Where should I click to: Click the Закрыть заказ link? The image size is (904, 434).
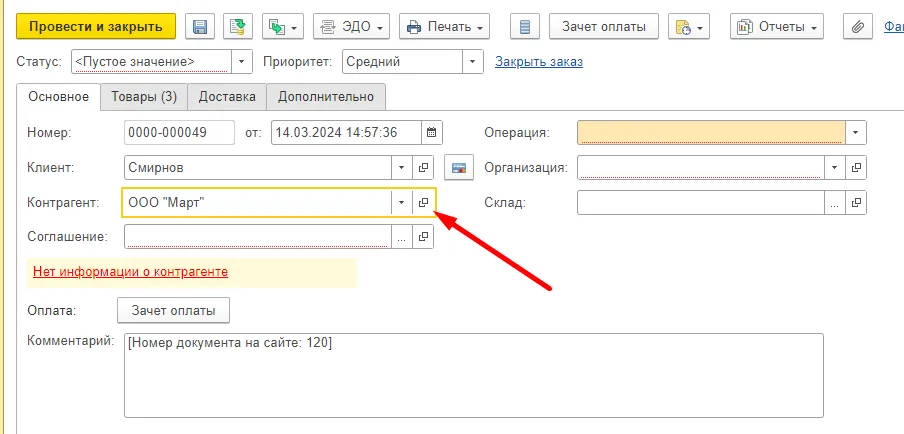[x=539, y=62]
